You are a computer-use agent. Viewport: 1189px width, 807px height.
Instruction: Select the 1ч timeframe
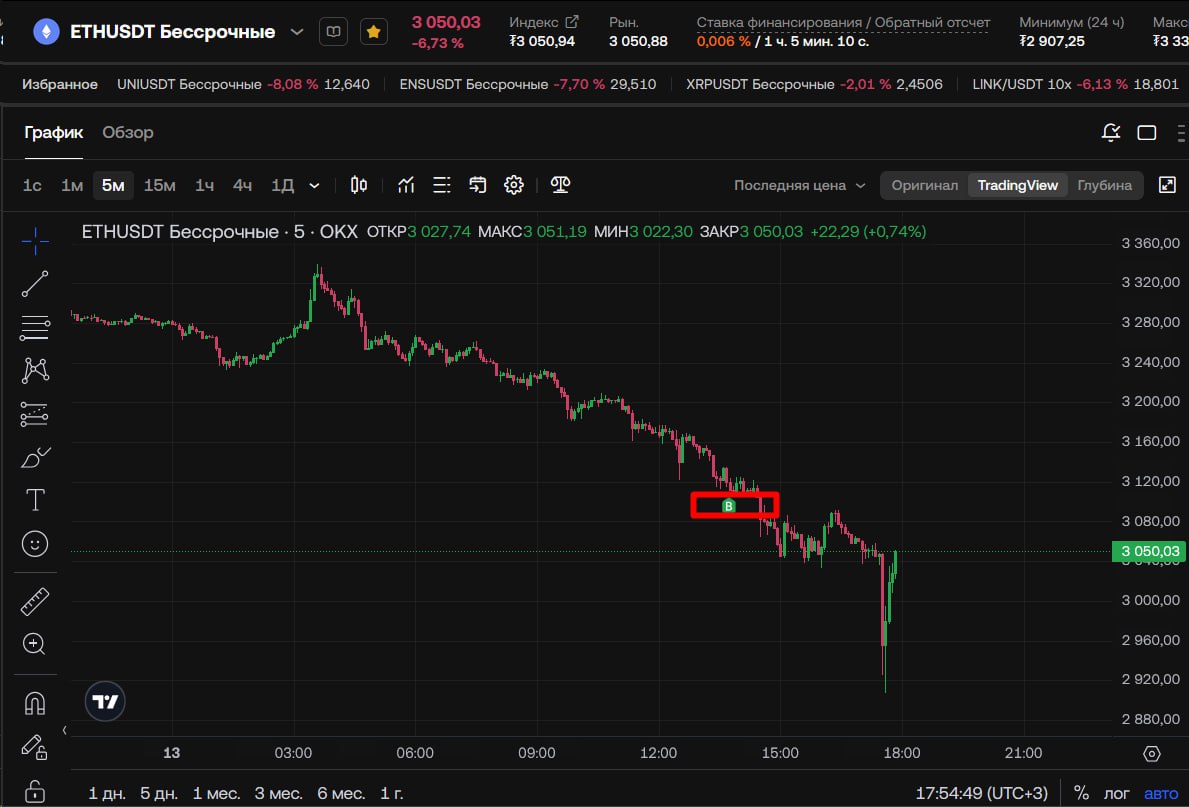click(204, 186)
